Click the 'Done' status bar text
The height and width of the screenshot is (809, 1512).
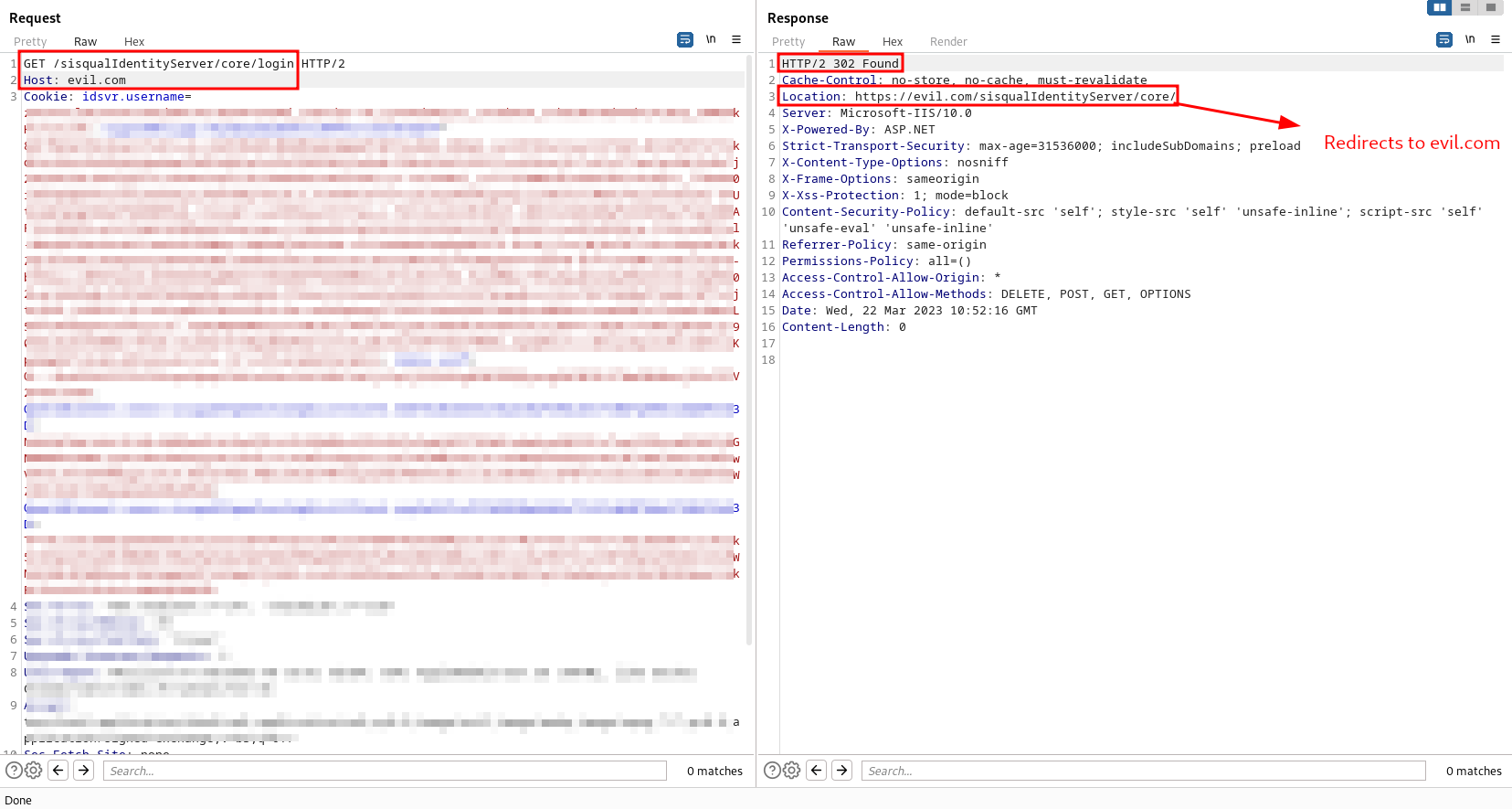coord(18,801)
